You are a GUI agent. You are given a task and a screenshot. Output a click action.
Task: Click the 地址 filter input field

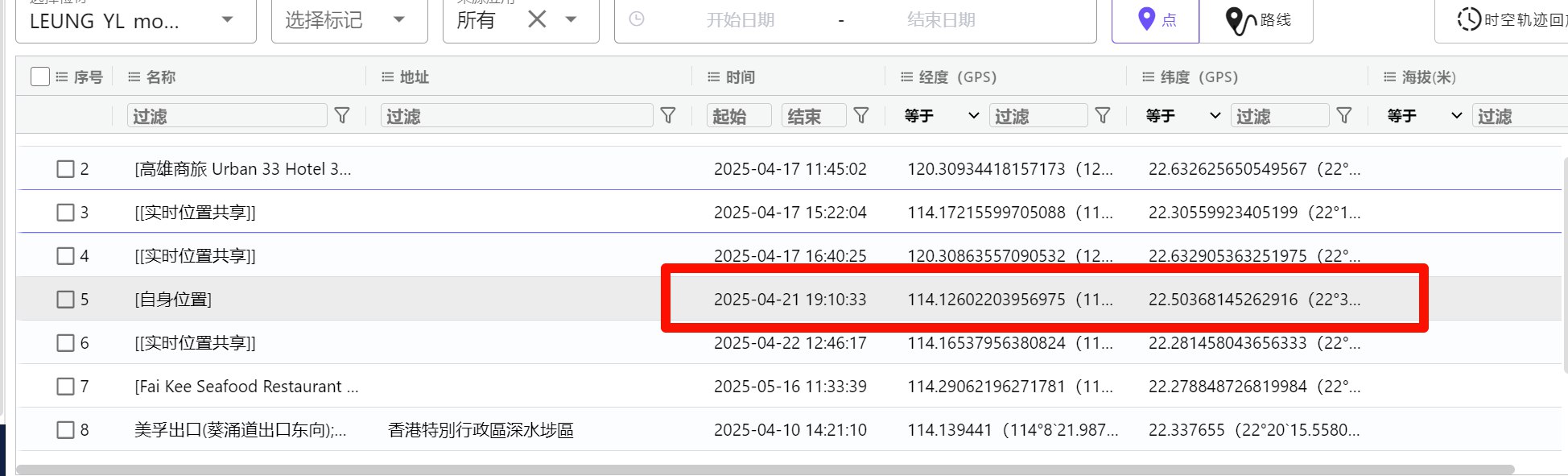[516, 116]
